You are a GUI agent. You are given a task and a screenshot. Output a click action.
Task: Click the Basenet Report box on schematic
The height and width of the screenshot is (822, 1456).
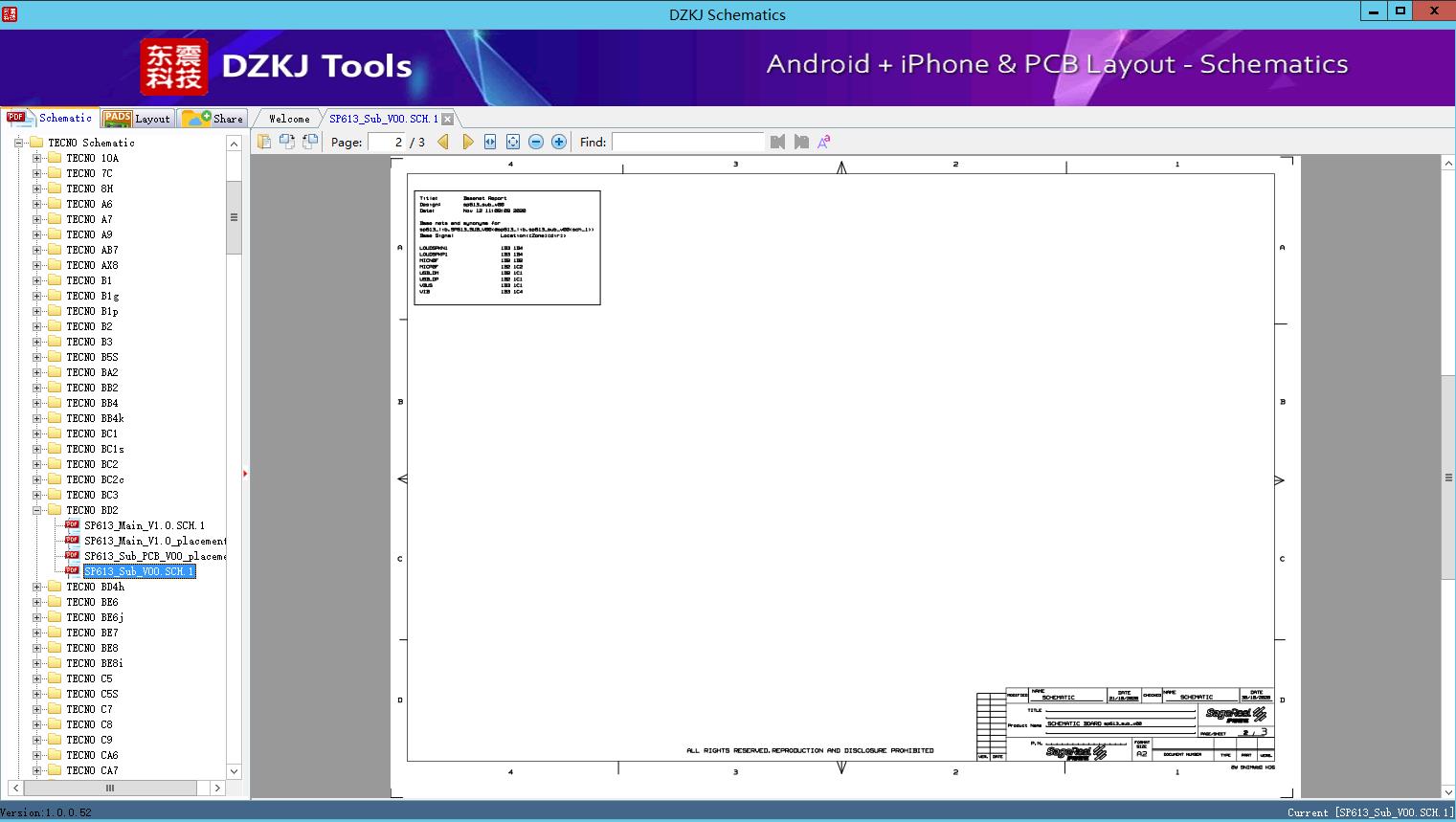point(507,248)
